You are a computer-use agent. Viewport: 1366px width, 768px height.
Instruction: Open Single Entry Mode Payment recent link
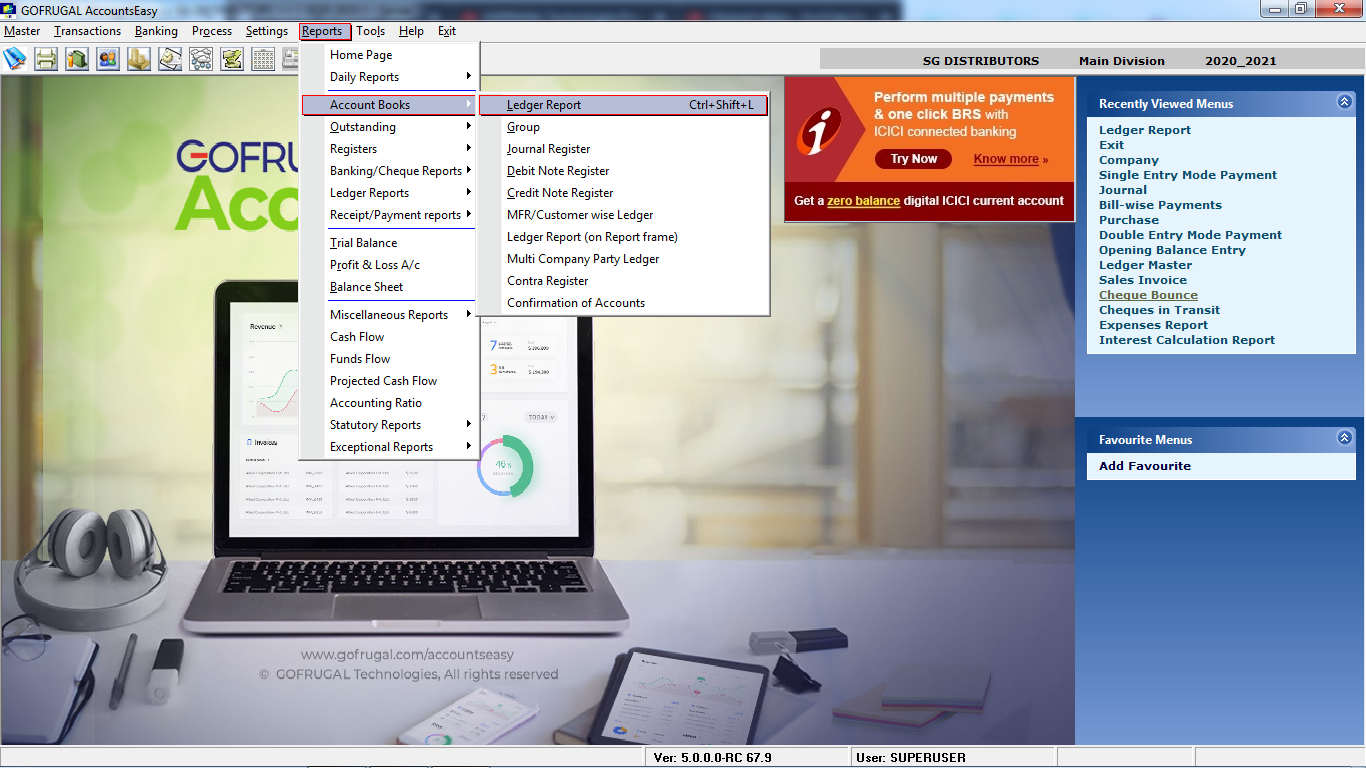tap(1188, 175)
